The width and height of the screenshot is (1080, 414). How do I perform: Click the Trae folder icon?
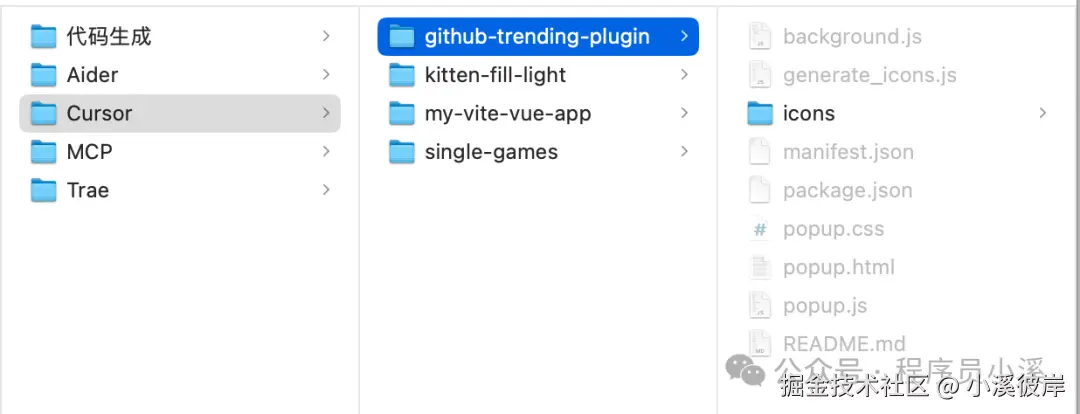[x=43, y=190]
